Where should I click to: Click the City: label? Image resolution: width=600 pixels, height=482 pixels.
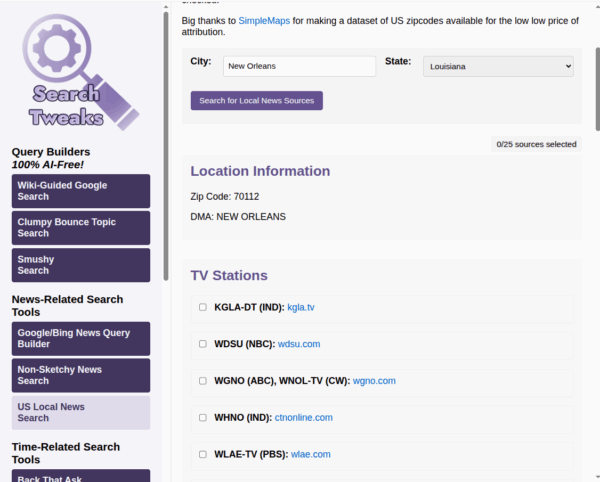(x=201, y=61)
